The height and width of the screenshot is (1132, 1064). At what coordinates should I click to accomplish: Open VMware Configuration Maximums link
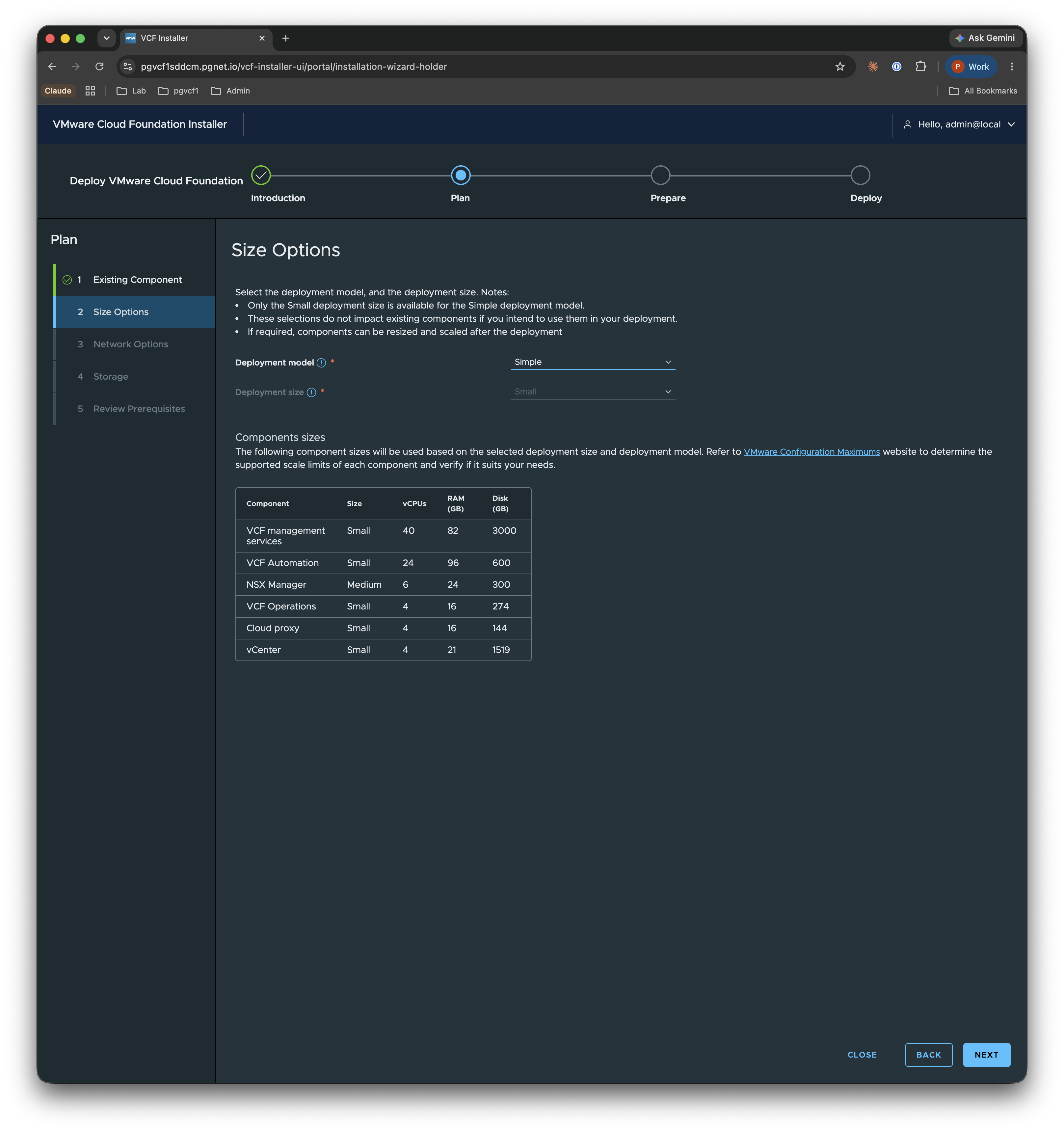pyautogui.click(x=811, y=451)
